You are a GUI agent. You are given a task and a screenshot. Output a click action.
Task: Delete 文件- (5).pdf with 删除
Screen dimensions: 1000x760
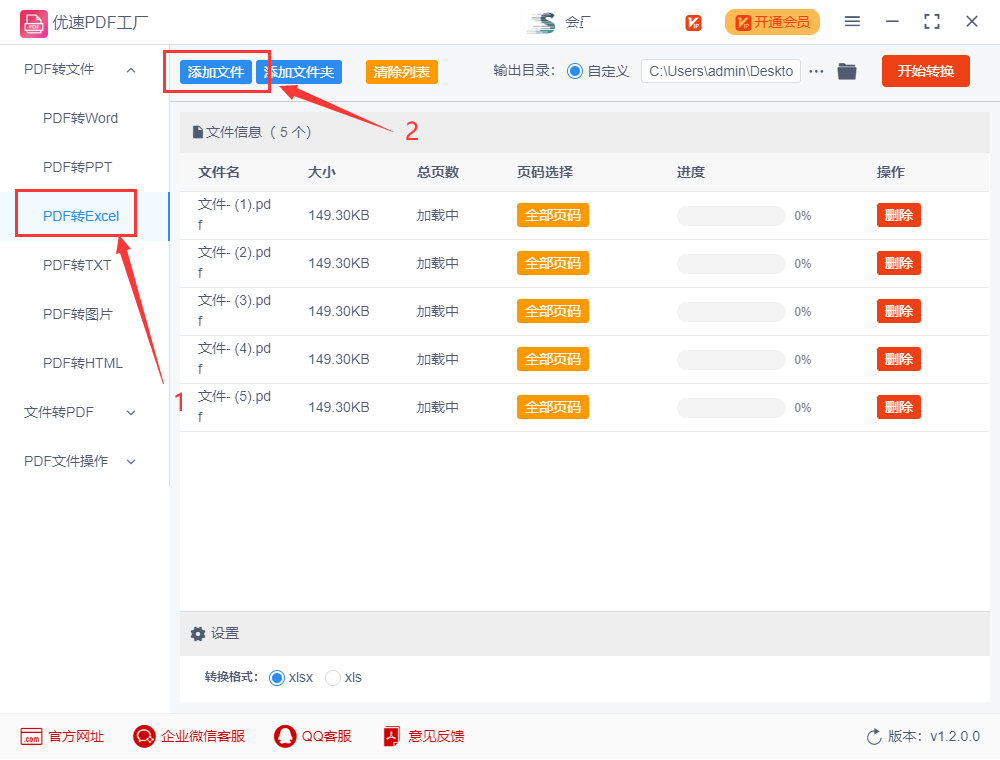(899, 407)
